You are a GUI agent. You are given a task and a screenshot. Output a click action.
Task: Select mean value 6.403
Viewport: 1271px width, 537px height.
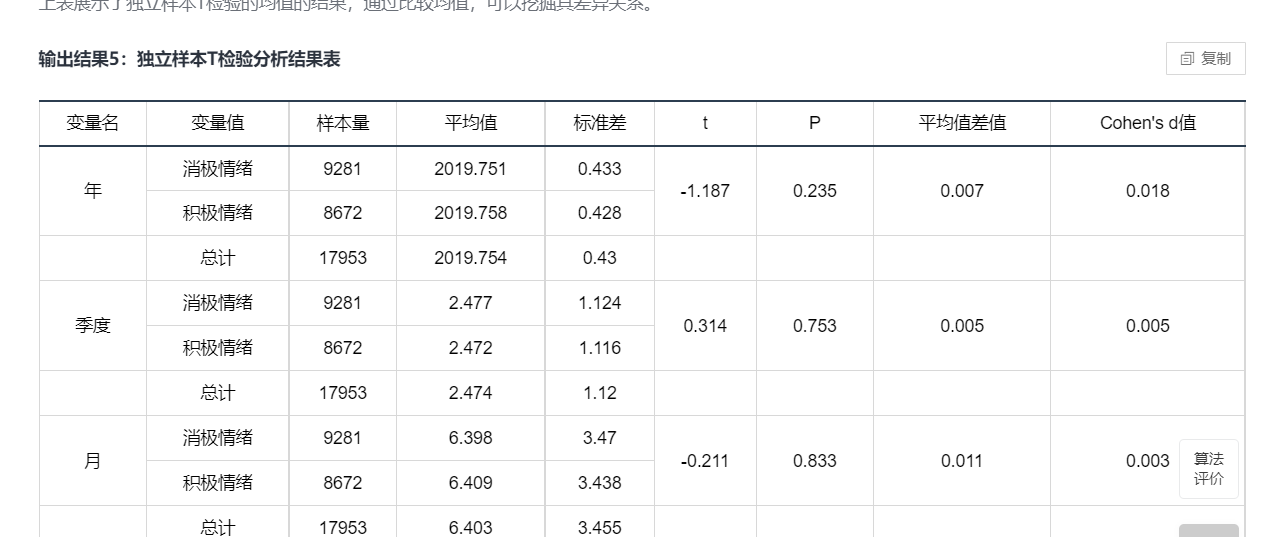(471, 527)
